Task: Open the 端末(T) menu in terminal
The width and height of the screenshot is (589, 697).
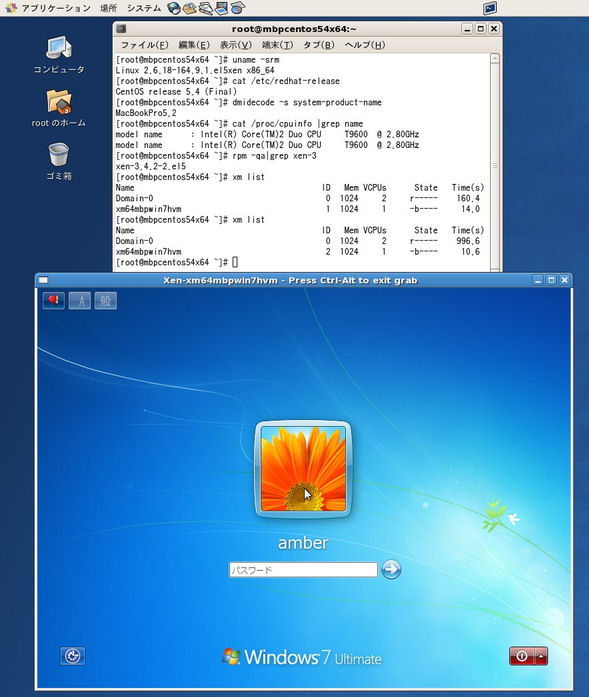Action: tap(277, 45)
